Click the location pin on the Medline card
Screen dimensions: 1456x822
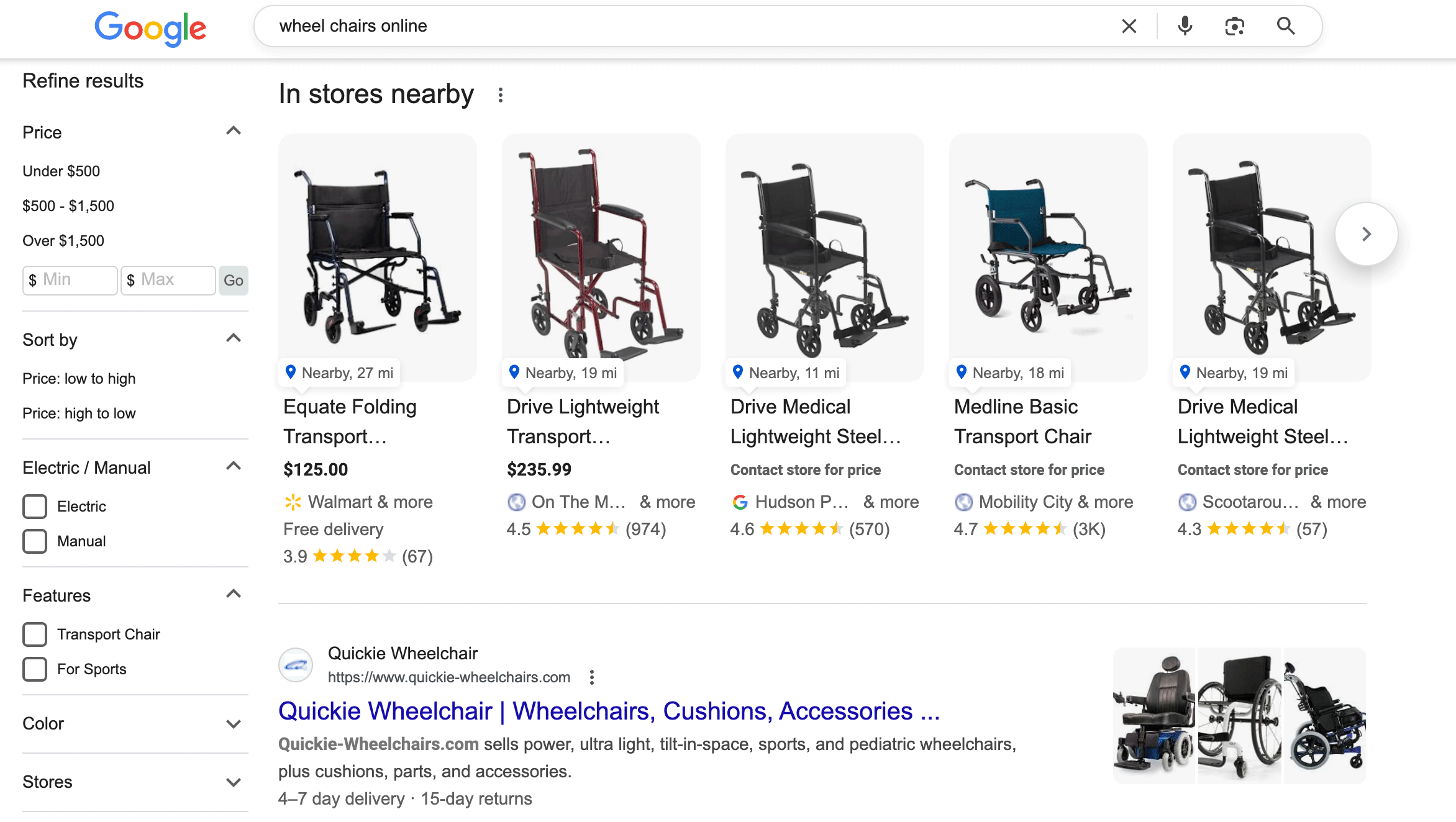point(962,372)
